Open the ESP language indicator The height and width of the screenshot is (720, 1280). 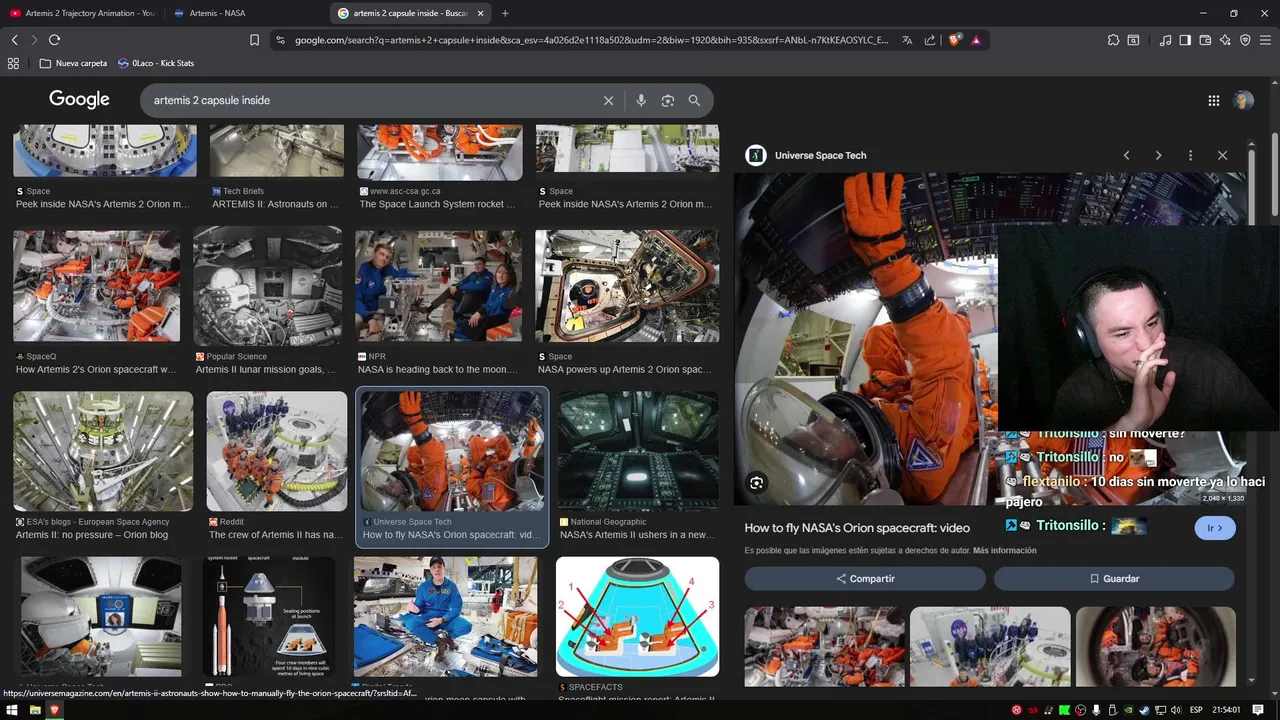[1196, 710]
